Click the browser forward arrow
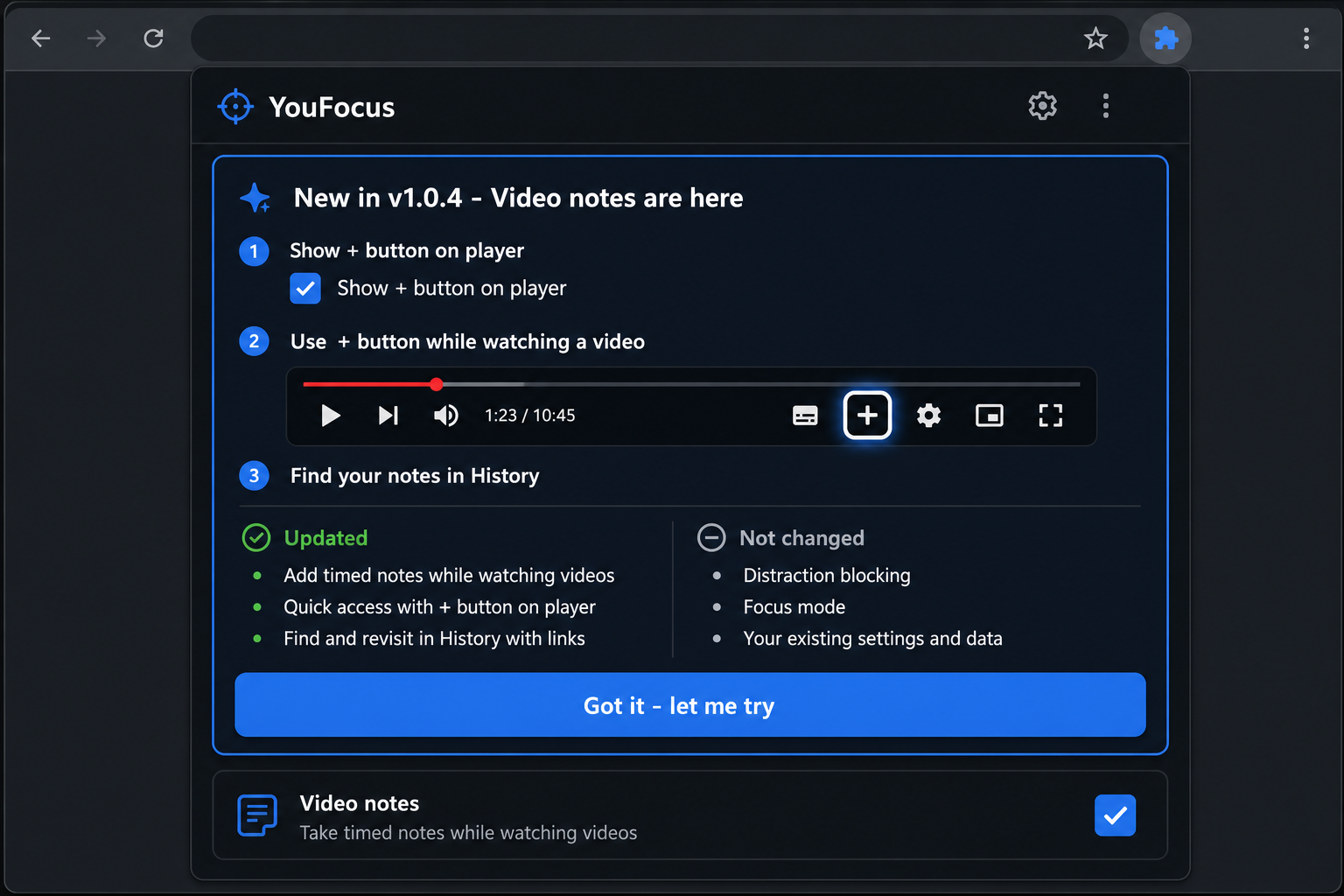Screen dimensions: 1344x896 click(96, 38)
